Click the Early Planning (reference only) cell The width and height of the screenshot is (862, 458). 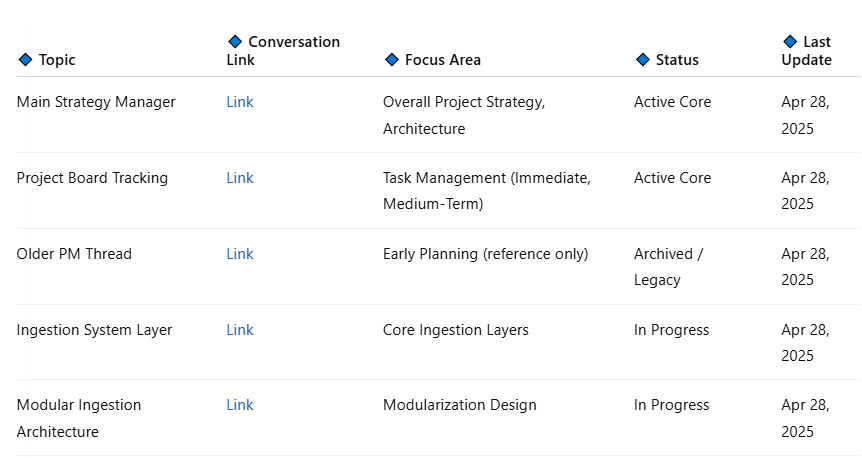(x=485, y=253)
